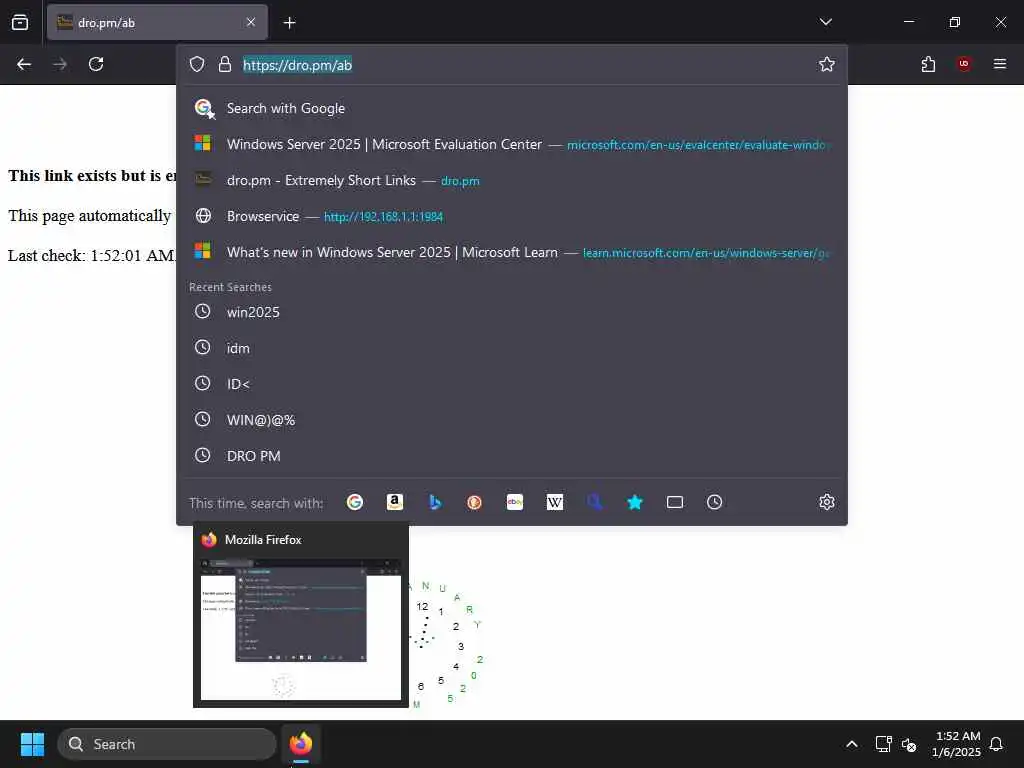The width and height of the screenshot is (1024, 768).
Task: Open search settings gear icon
Action: 827,502
